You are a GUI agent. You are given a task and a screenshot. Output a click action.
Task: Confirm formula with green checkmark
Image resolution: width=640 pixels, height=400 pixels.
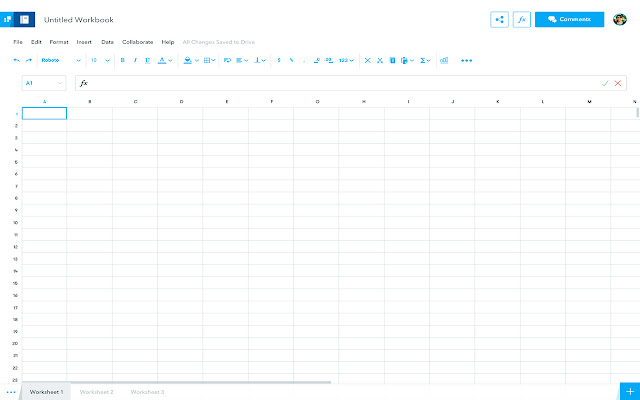click(605, 83)
